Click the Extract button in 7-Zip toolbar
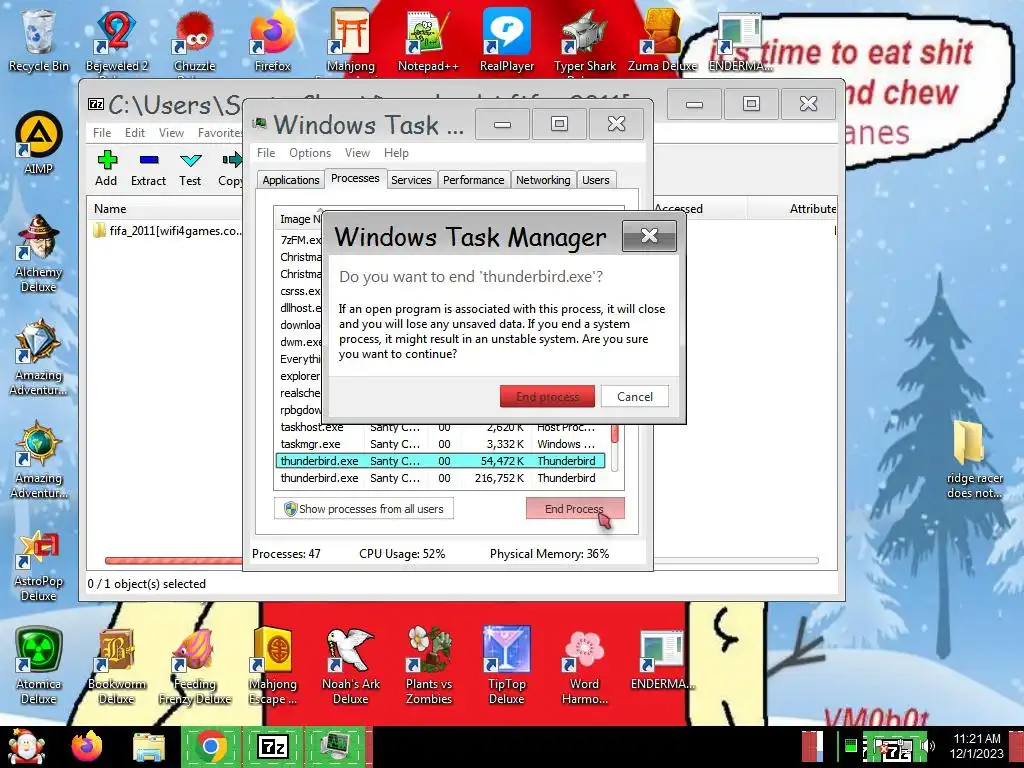The height and width of the screenshot is (768, 1024). click(148, 168)
